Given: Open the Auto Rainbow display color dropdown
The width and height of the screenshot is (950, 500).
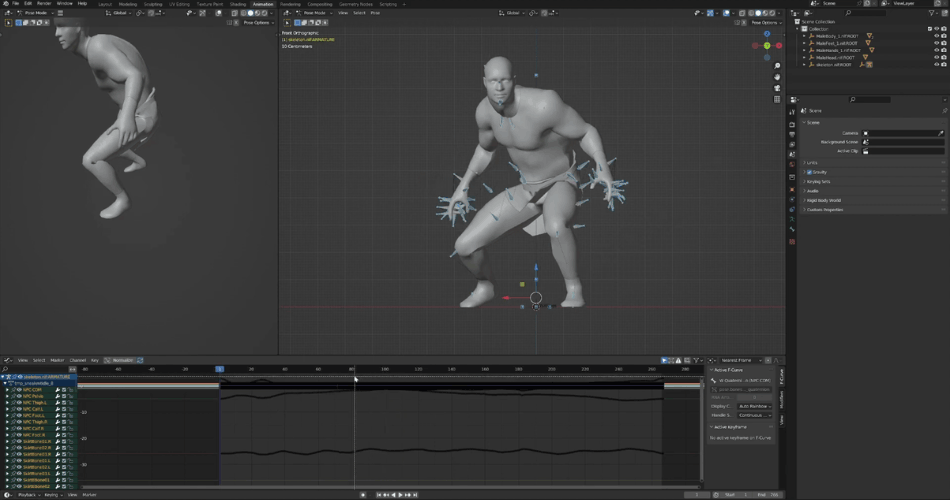Looking at the screenshot, I should 754,406.
